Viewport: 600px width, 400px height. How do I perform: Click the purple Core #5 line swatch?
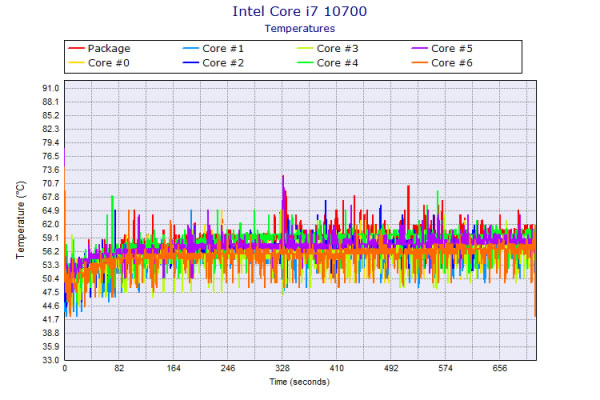click(419, 48)
